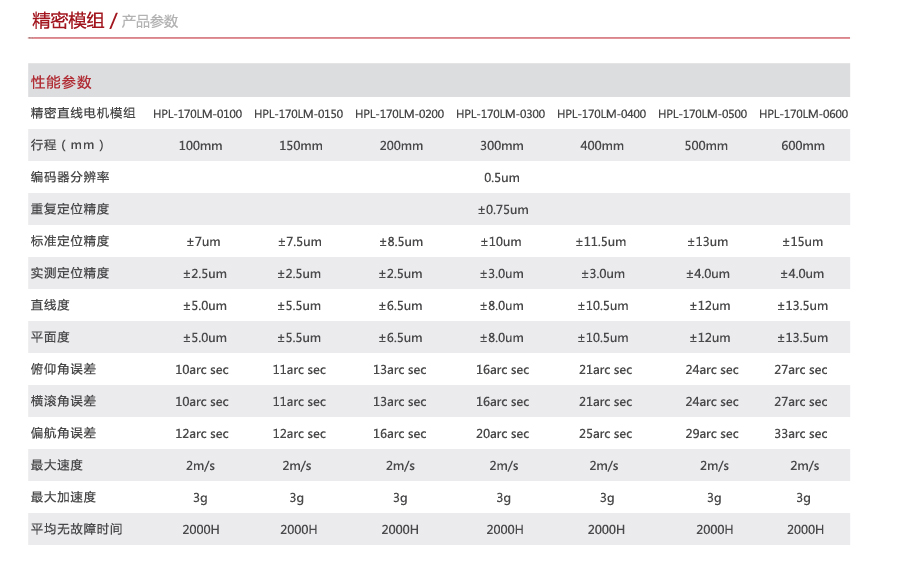
Task: Click the 200mm stroke value
Action: [401, 146]
